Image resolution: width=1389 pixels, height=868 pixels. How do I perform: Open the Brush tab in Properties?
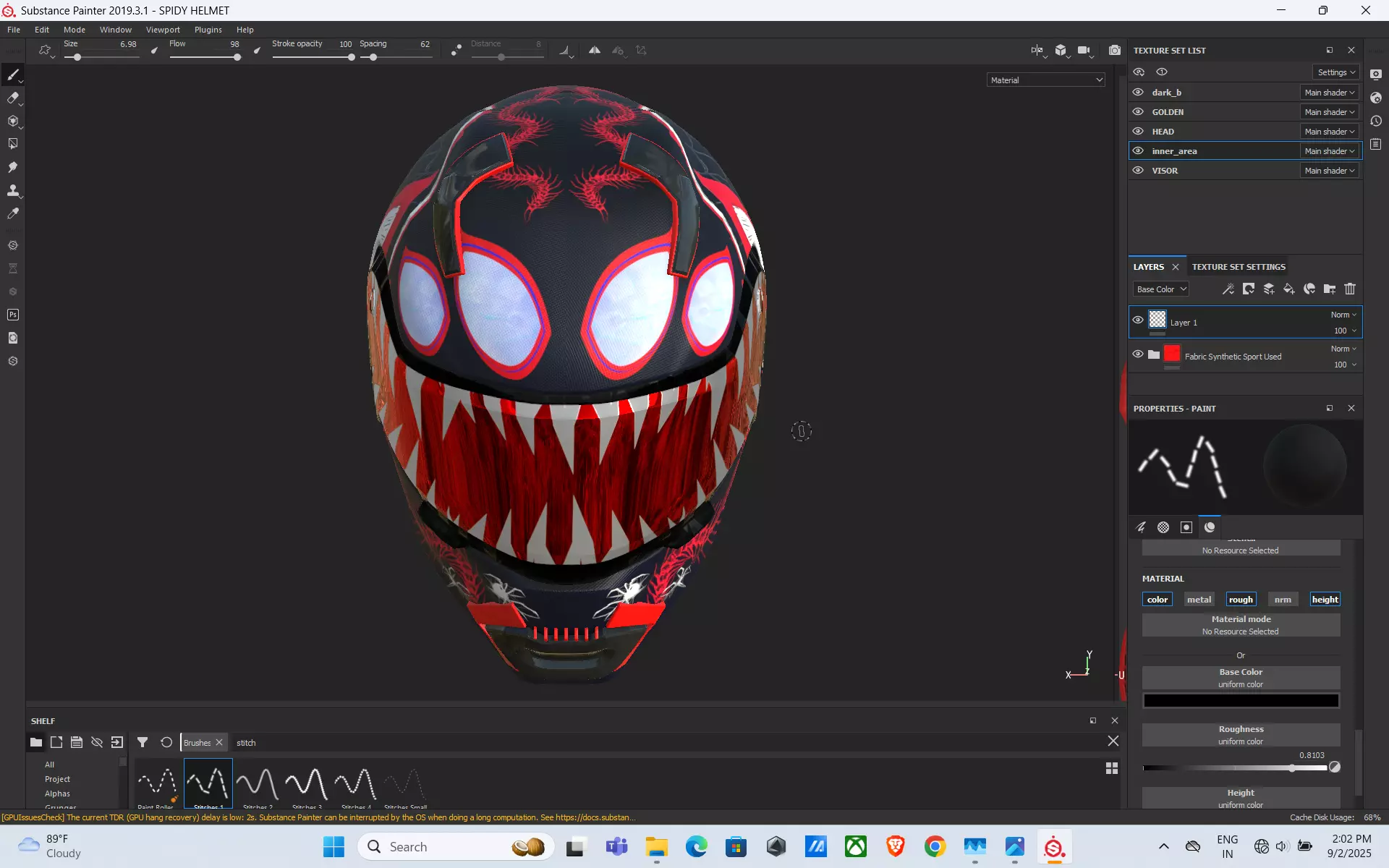click(1141, 527)
